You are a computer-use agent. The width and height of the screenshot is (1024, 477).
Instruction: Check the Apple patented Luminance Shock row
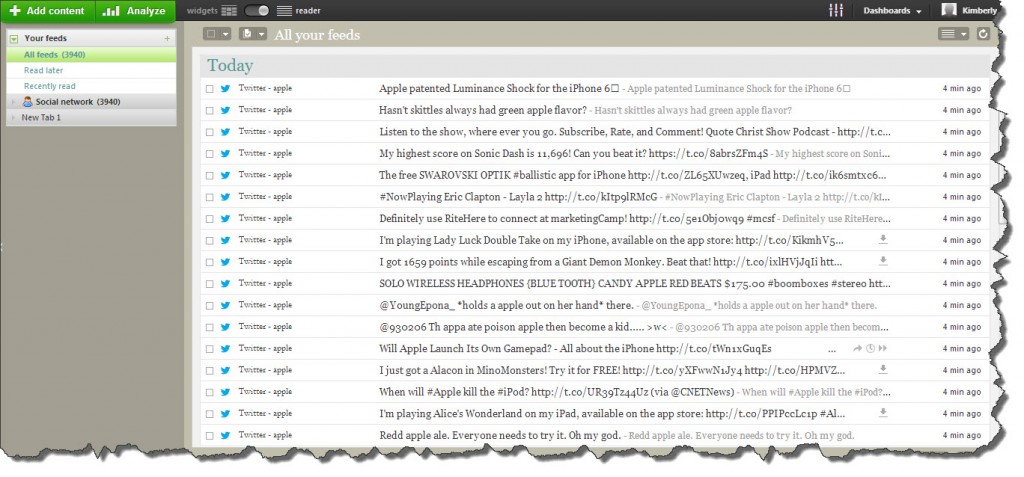click(x=210, y=89)
